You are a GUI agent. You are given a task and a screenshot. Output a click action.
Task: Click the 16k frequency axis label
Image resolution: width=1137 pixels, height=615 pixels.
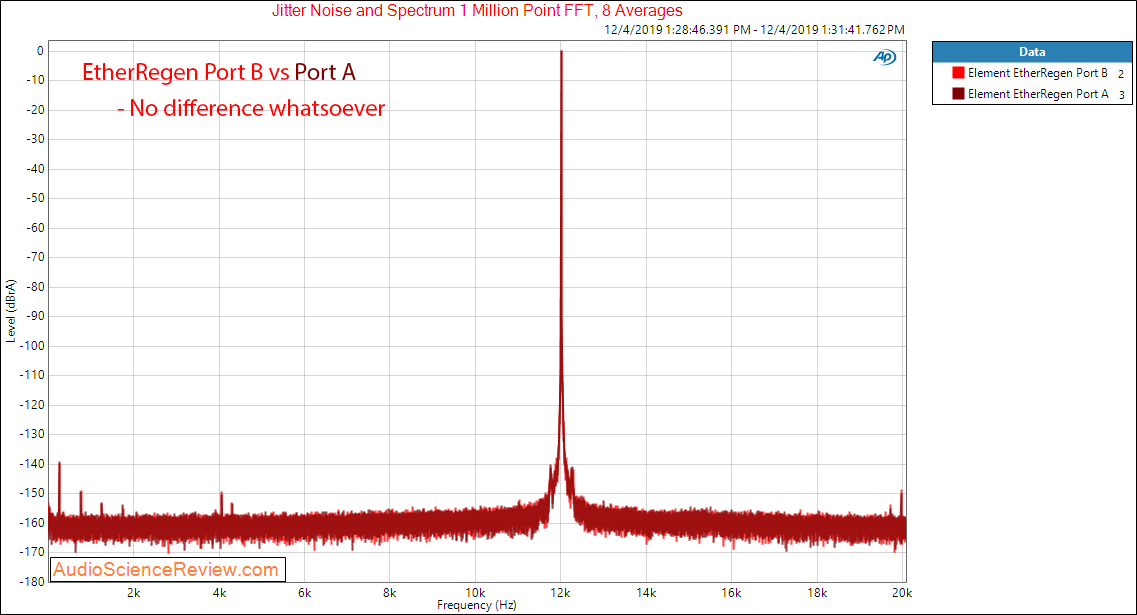click(731, 593)
